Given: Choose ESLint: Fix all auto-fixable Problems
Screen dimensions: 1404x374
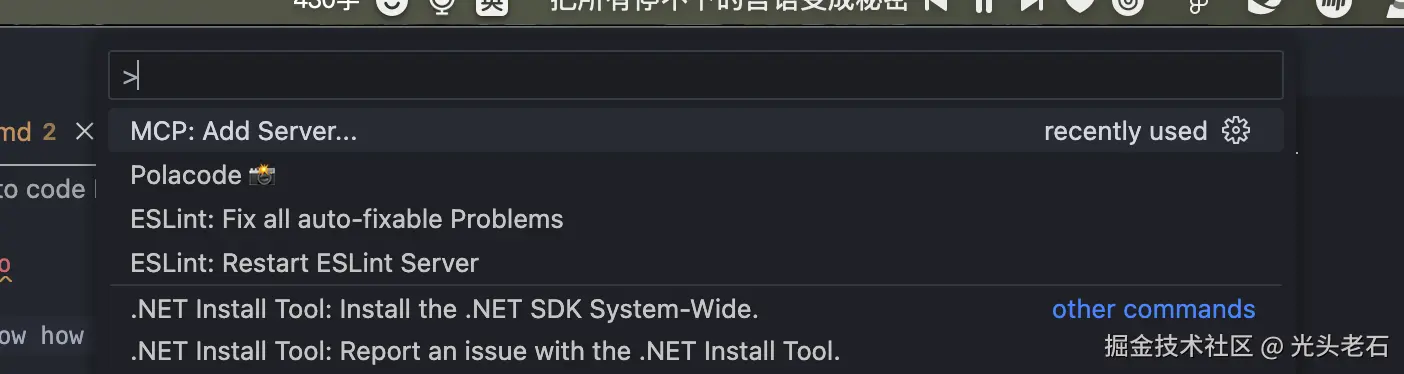Looking at the screenshot, I should (696, 219).
